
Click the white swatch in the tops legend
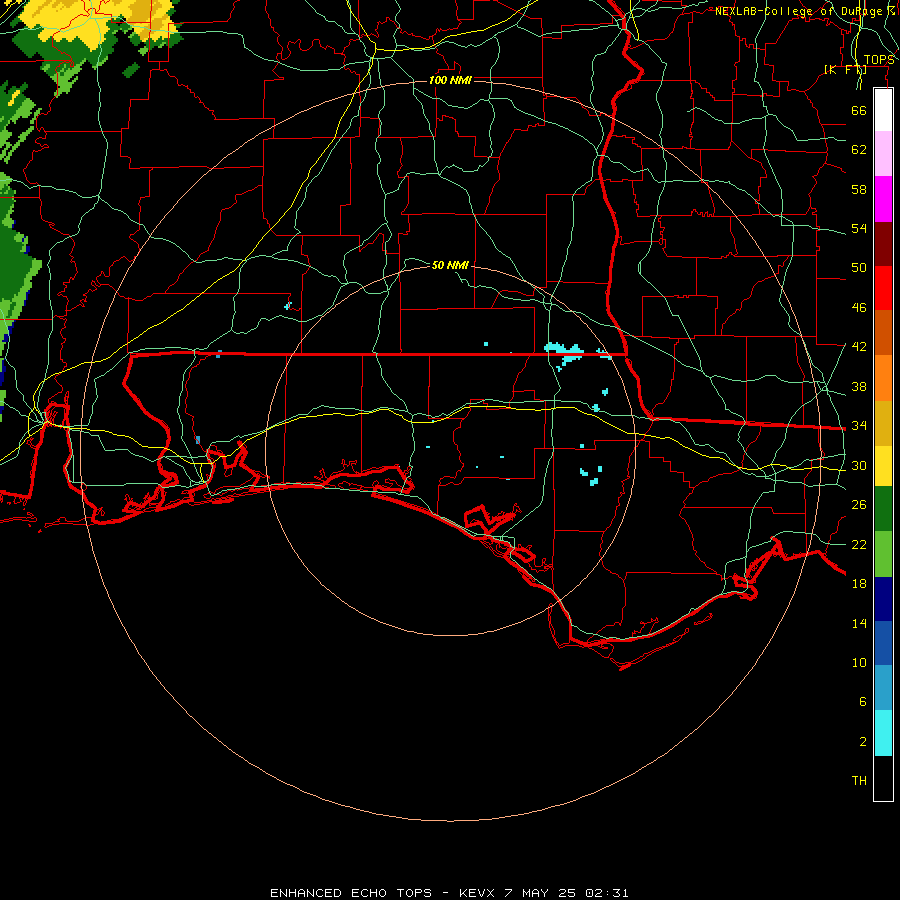883,110
